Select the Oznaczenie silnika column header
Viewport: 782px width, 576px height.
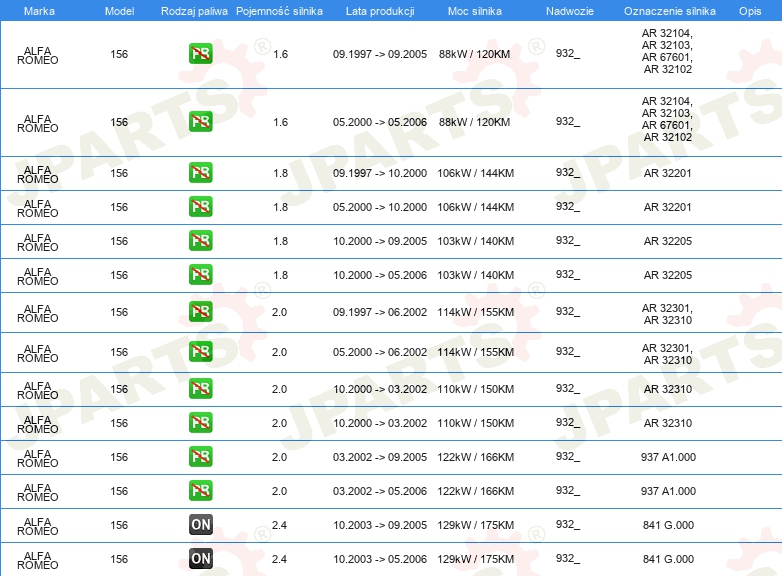coord(669,10)
